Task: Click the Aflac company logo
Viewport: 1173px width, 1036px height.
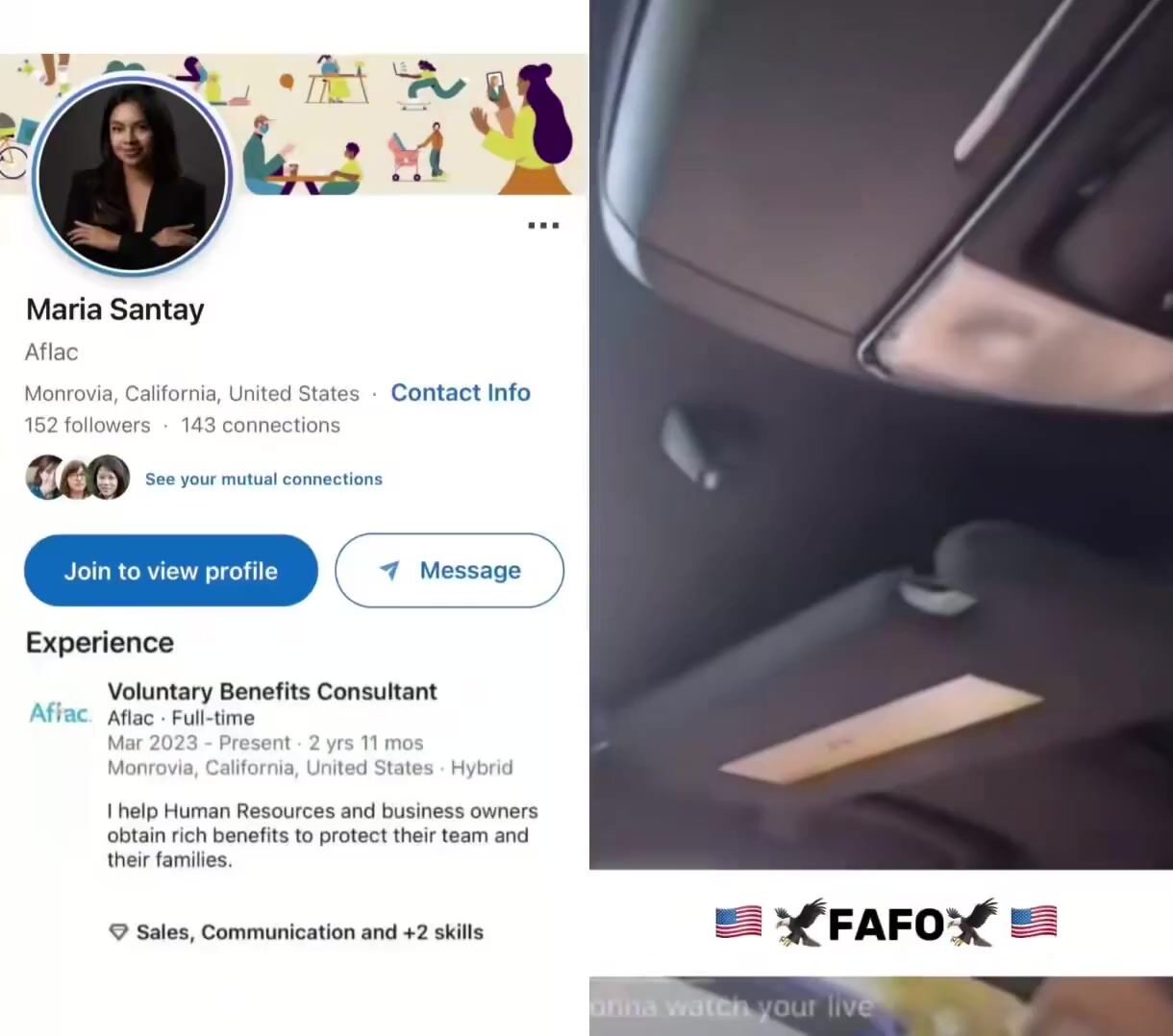Action: (61, 712)
